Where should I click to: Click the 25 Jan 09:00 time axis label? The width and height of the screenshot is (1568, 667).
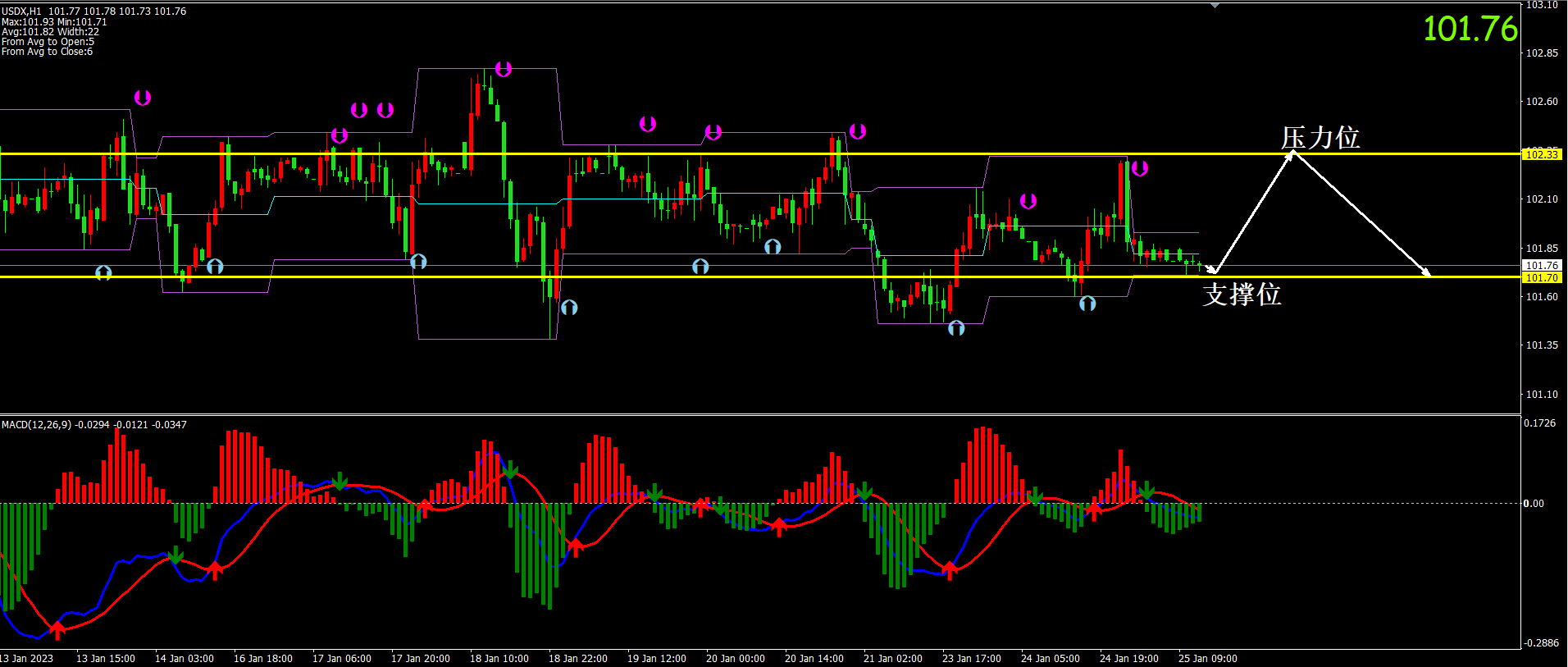tap(1207, 659)
